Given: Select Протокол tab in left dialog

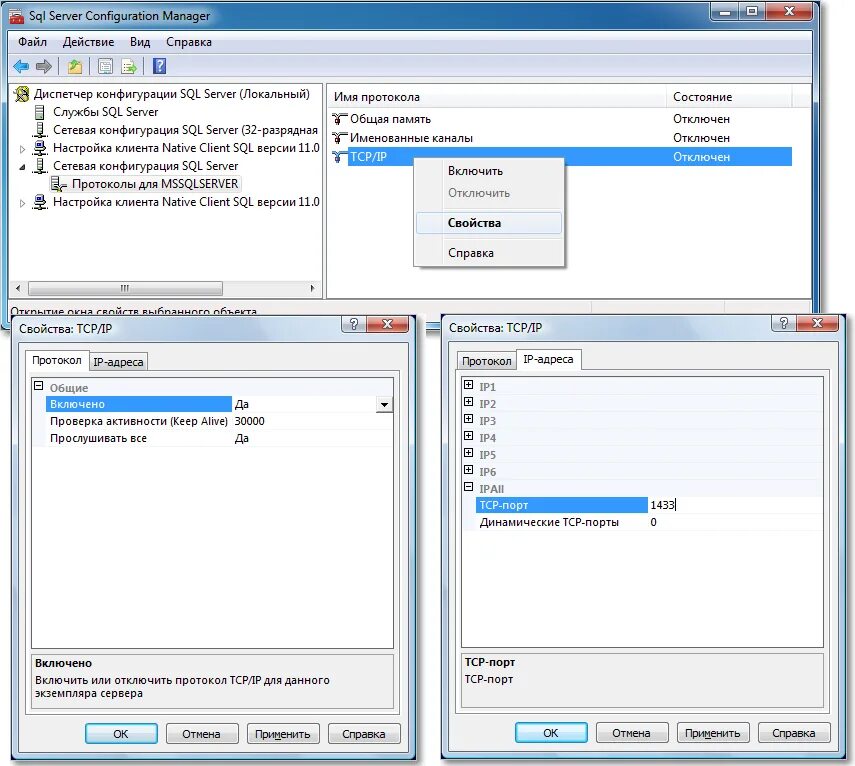Looking at the screenshot, I should (57, 360).
